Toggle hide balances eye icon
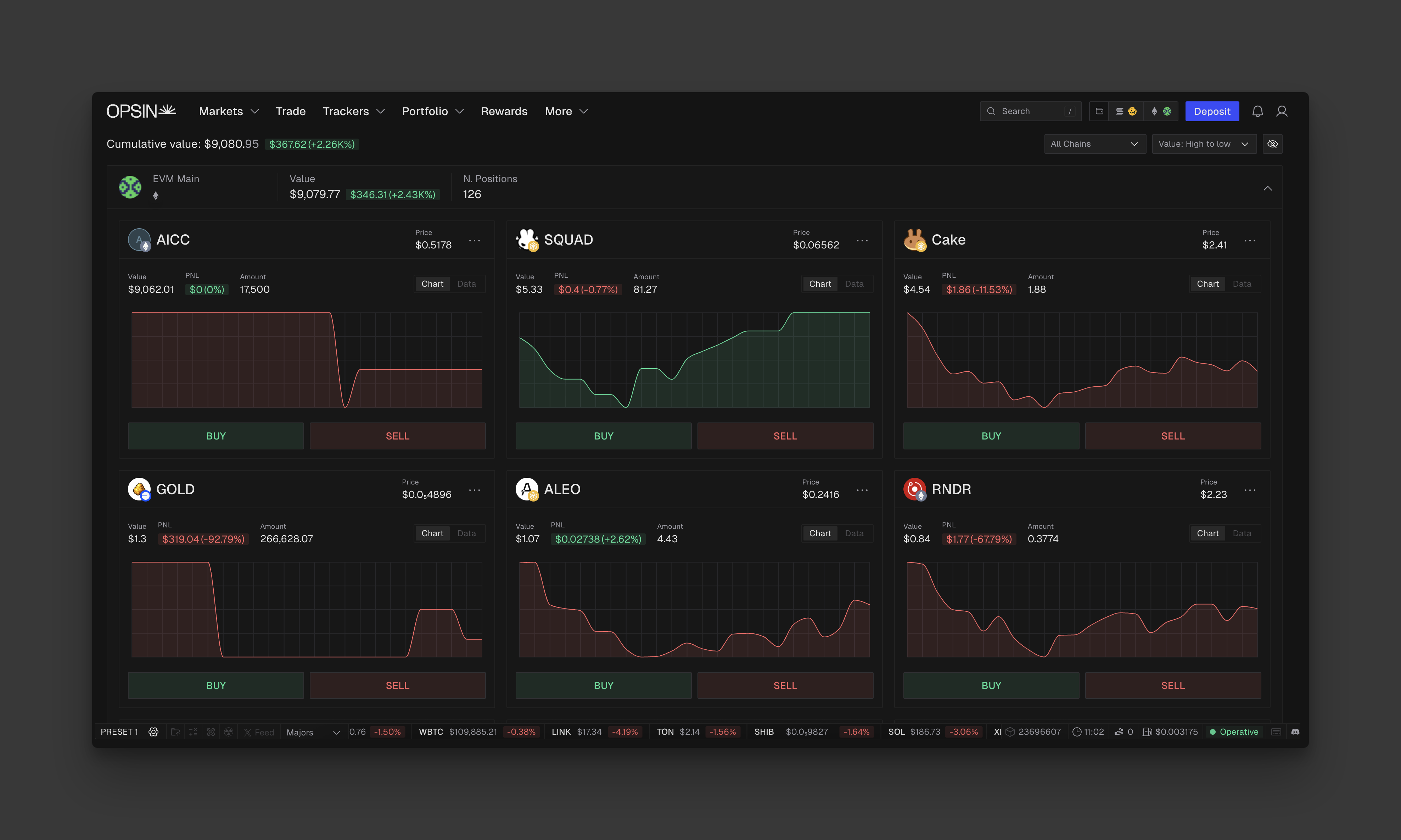1401x840 pixels. point(1272,144)
